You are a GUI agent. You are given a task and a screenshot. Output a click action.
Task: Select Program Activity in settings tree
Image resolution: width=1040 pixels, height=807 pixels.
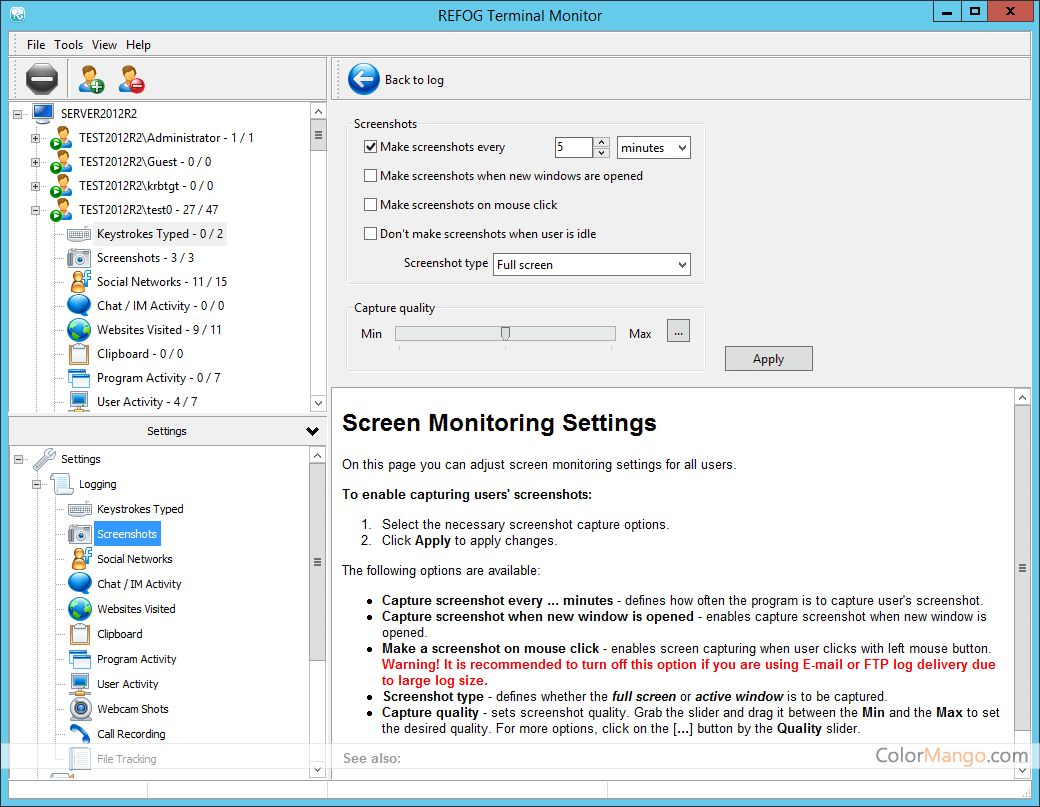(x=137, y=658)
